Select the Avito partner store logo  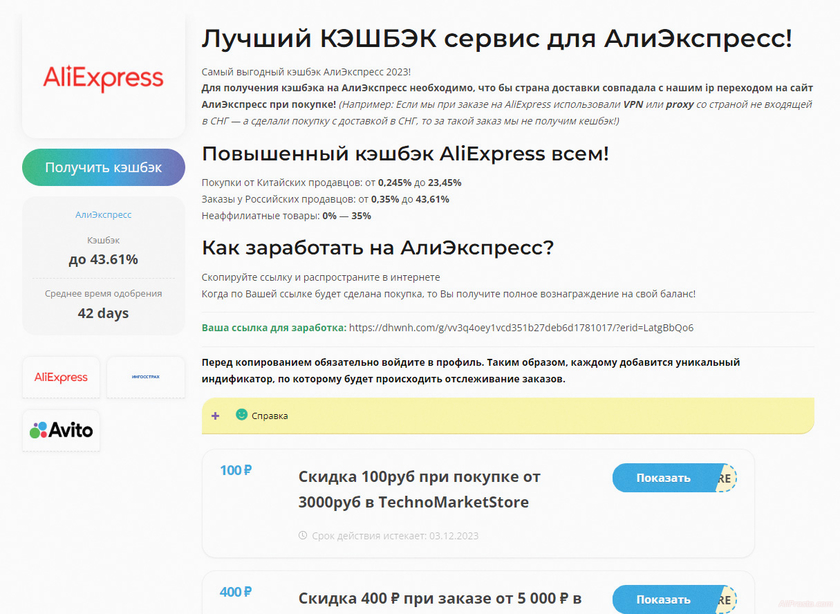point(60,430)
